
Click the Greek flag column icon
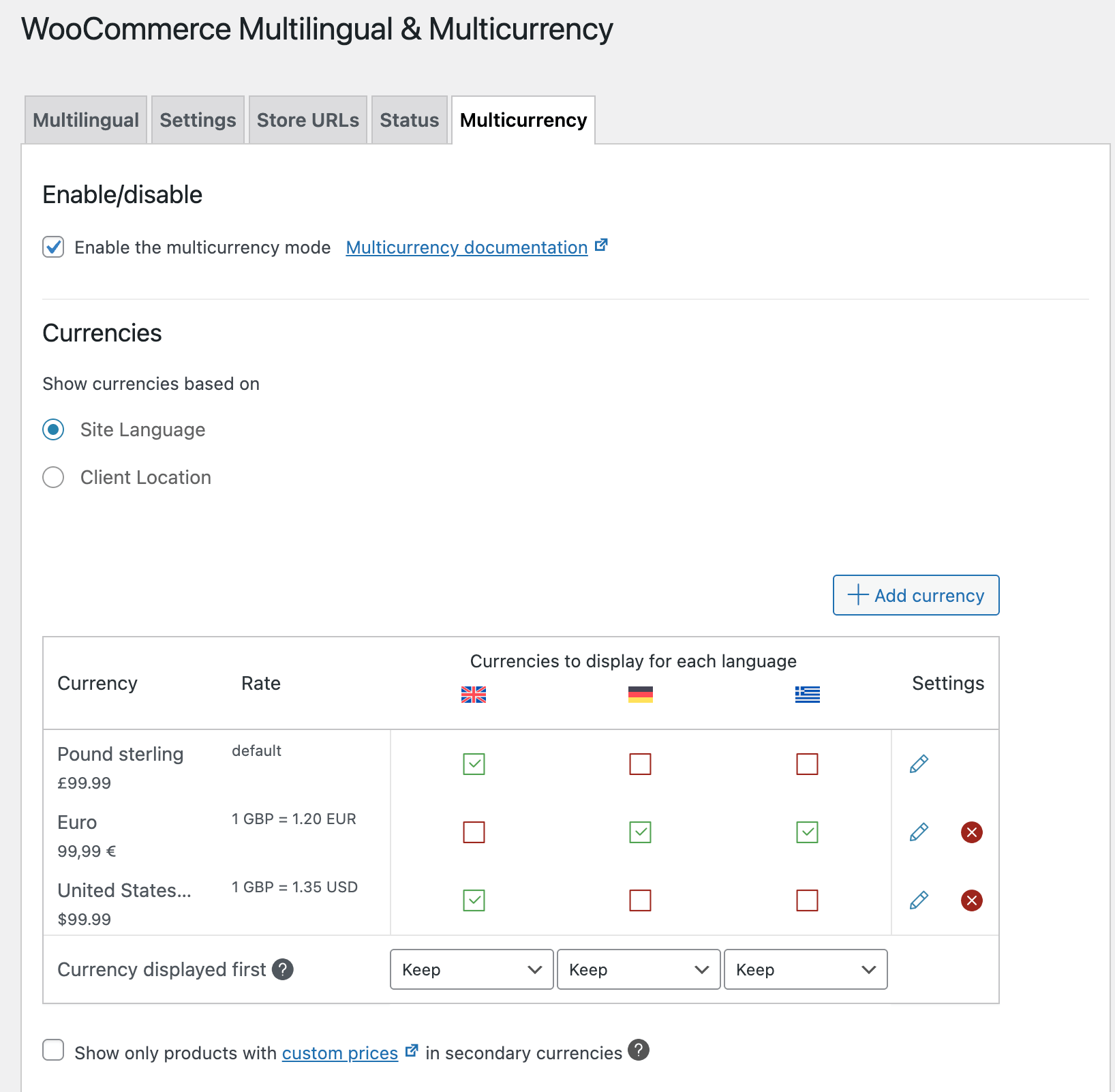click(x=807, y=695)
